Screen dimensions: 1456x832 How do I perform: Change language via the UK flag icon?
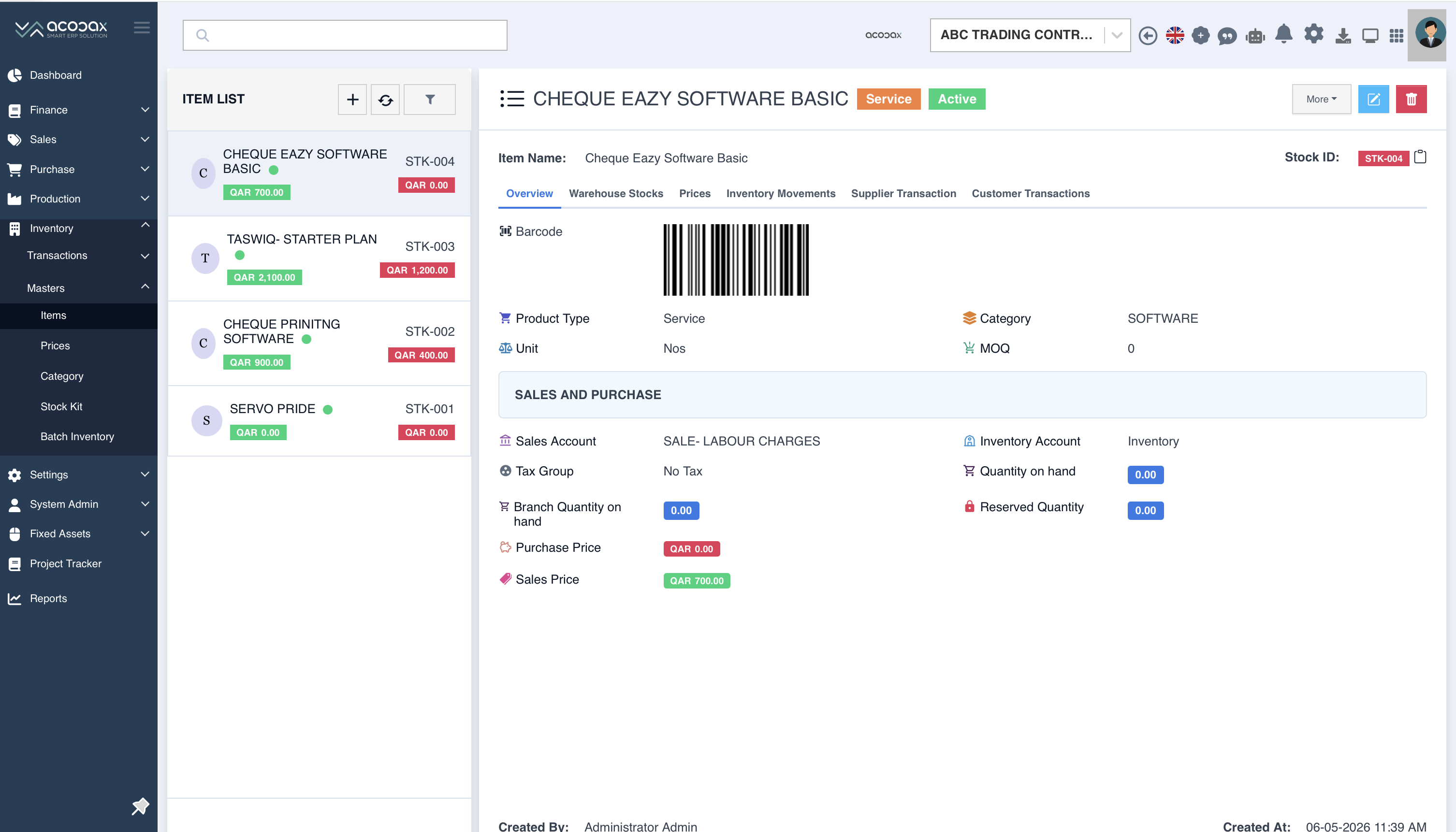[x=1175, y=35]
